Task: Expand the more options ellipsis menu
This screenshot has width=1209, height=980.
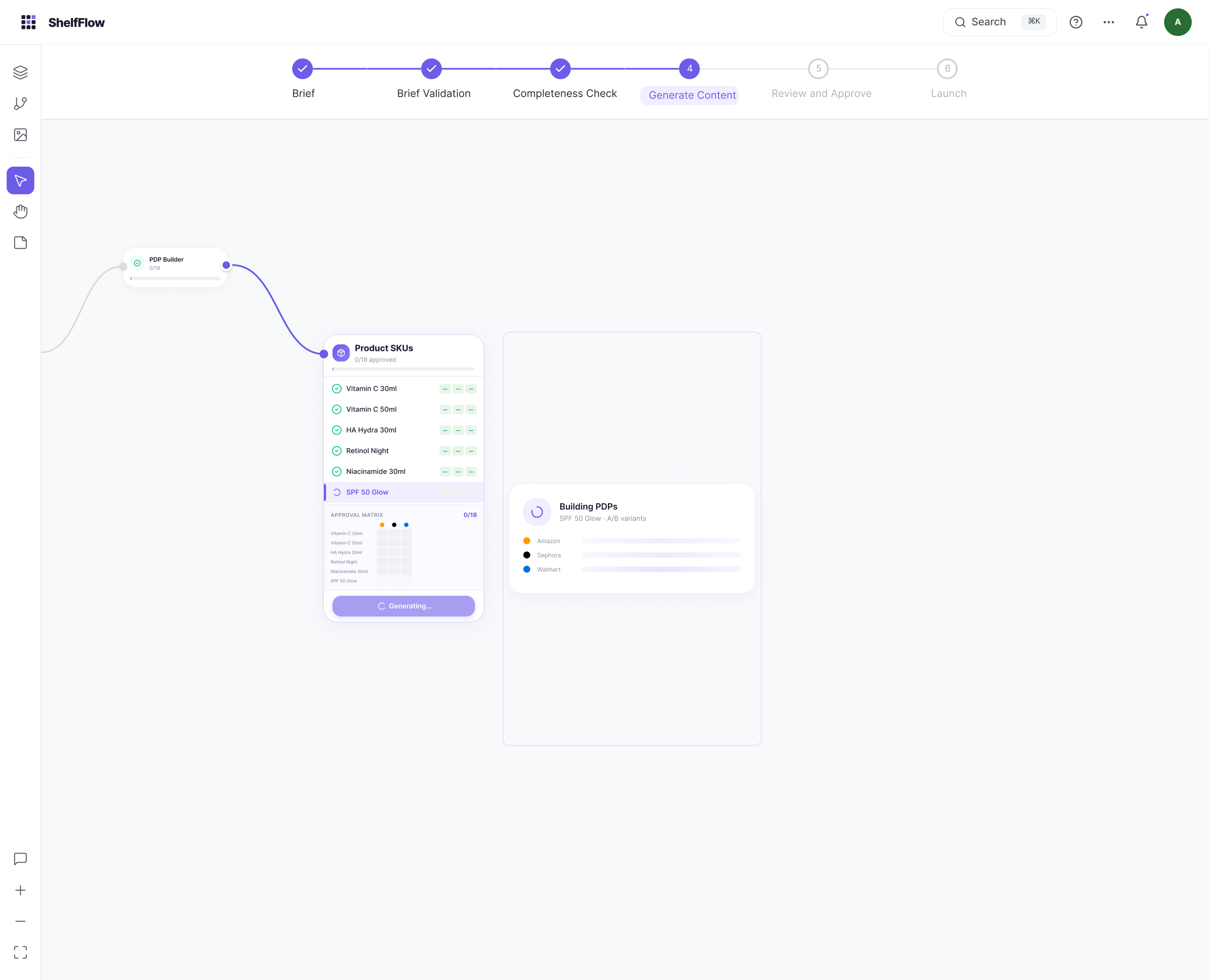Action: (x=1108, y=22)
